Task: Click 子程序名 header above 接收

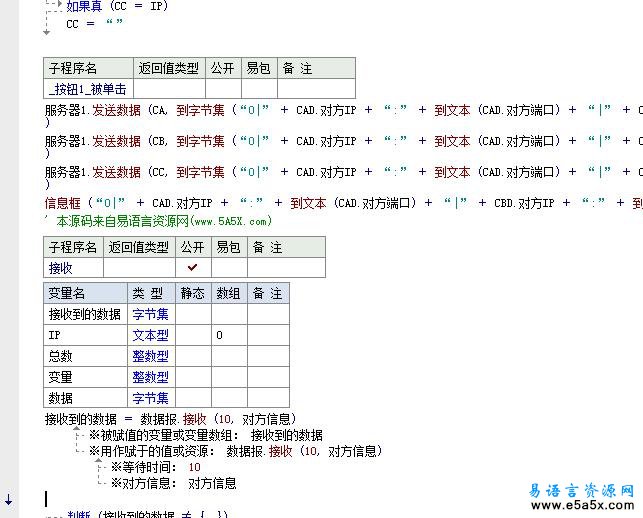Action: [x=73, y=247]
